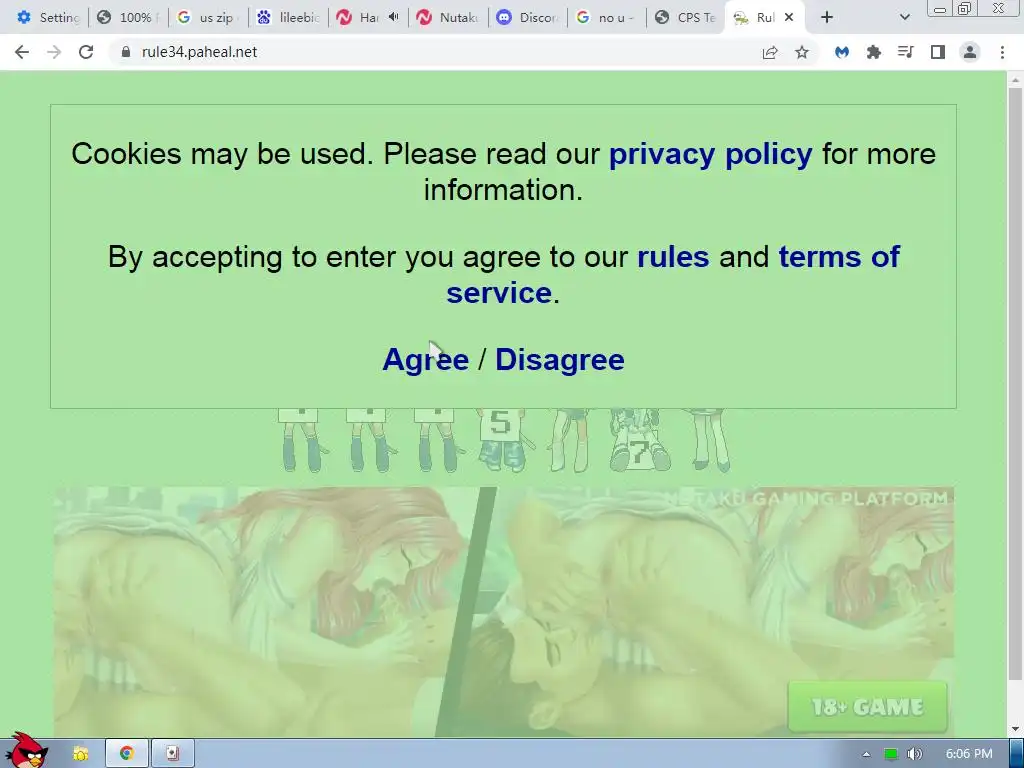
Task: Switch to the 'lileebic' Baidu tab
Action: click(x=288, y=17)
